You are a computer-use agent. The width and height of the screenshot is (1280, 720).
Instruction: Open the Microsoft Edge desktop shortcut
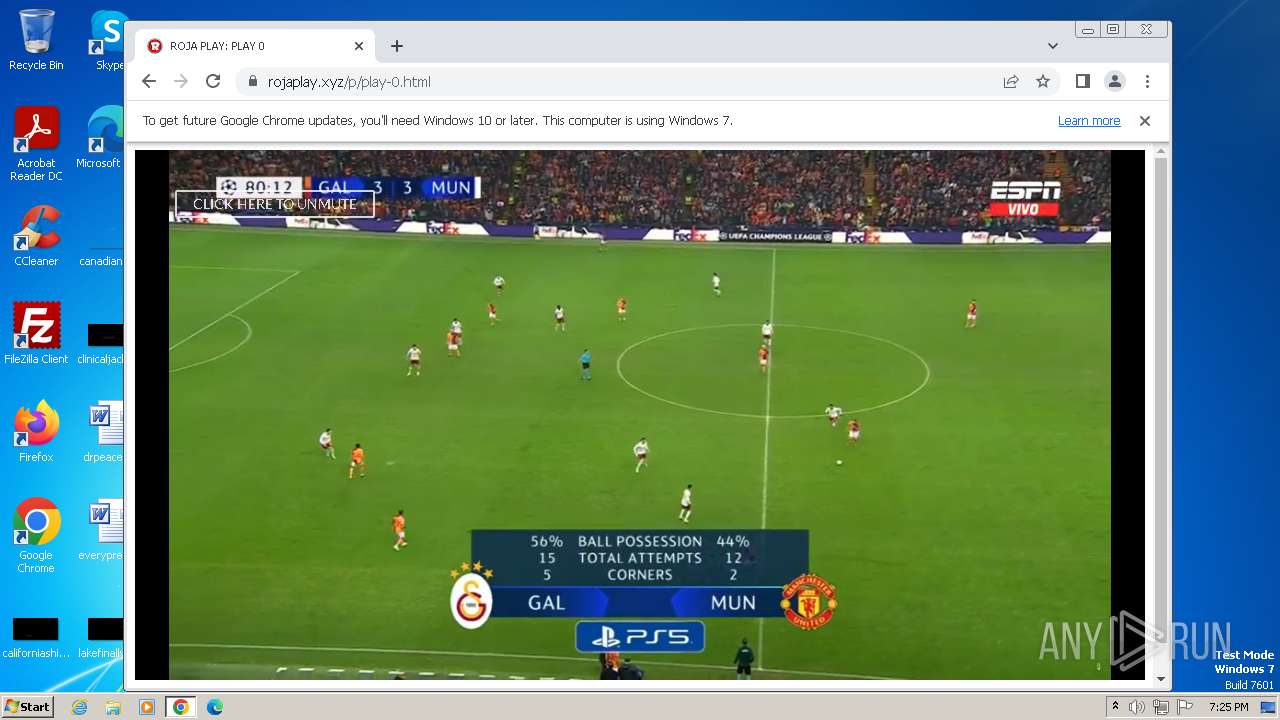pyautogui.click(x=100, y=137)
